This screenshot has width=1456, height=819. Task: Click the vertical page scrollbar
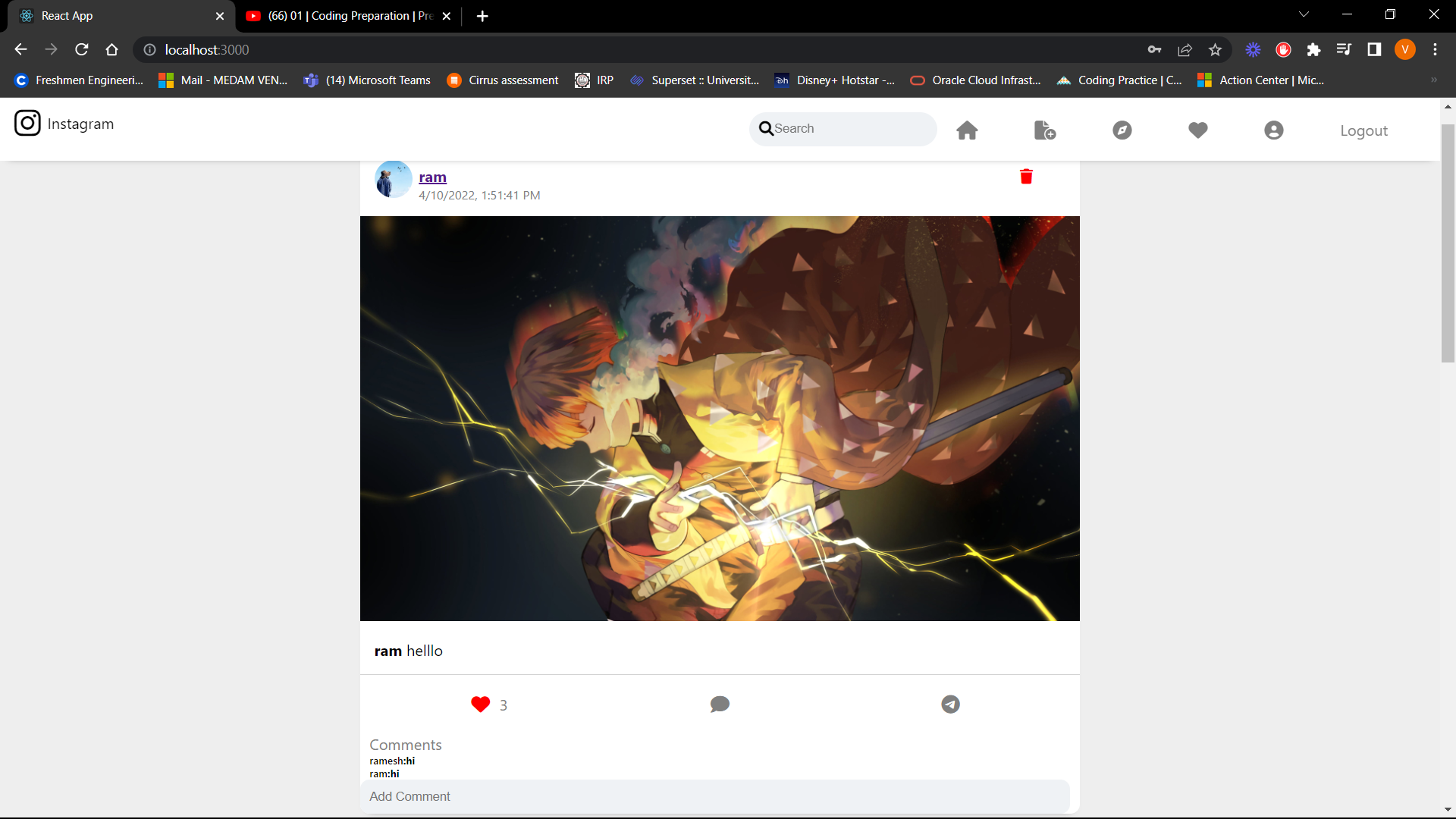(1448, 243)
